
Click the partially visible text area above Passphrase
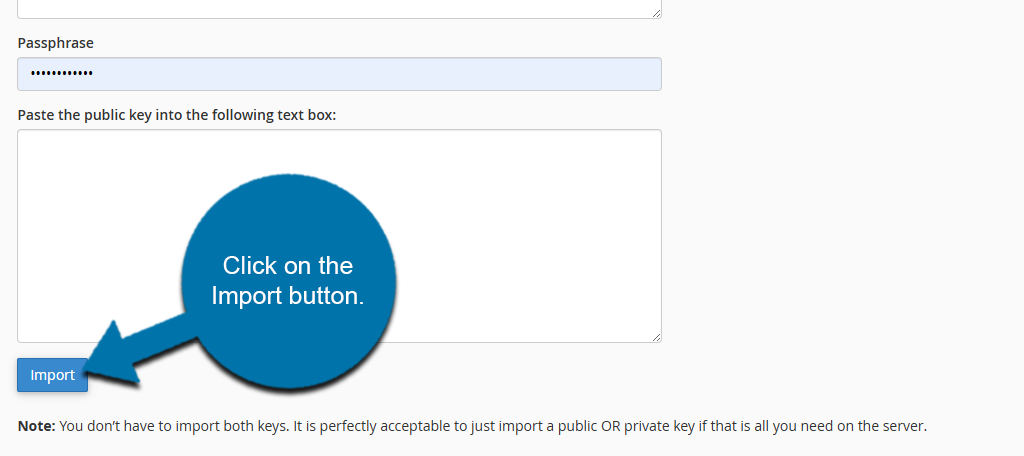(340, 8)
